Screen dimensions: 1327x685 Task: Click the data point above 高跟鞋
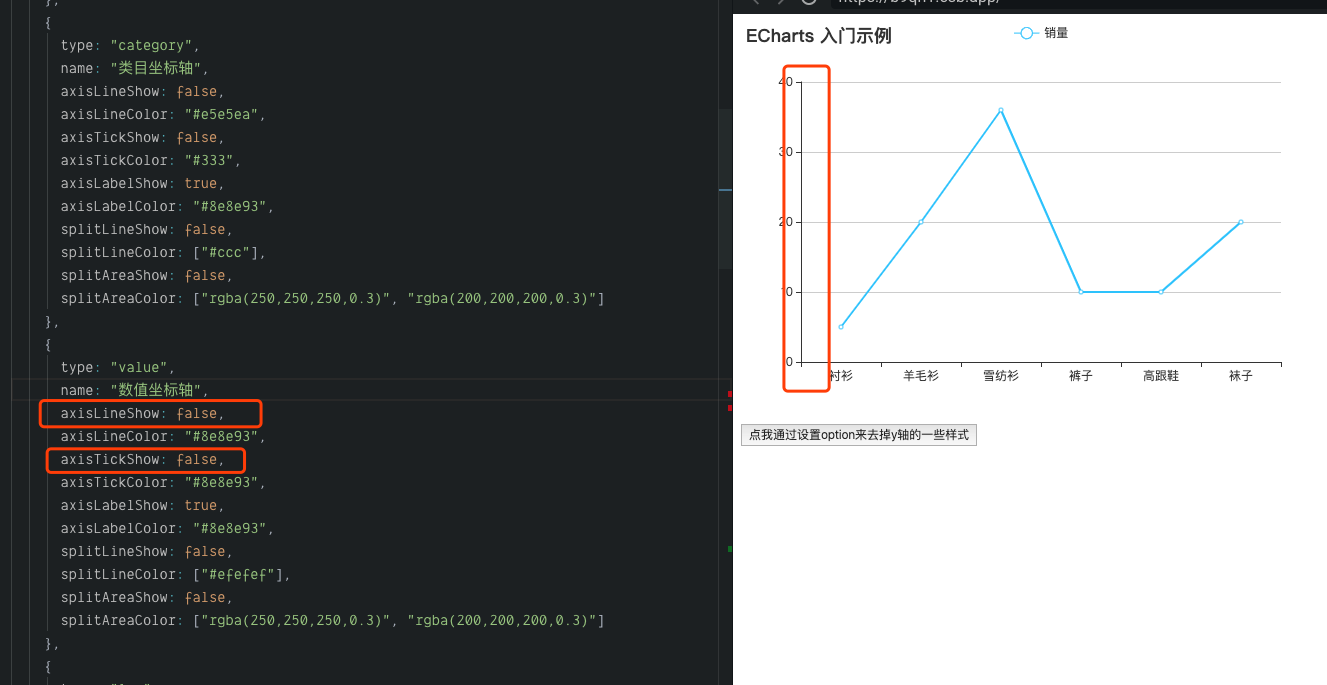(x=1160, y=292)
